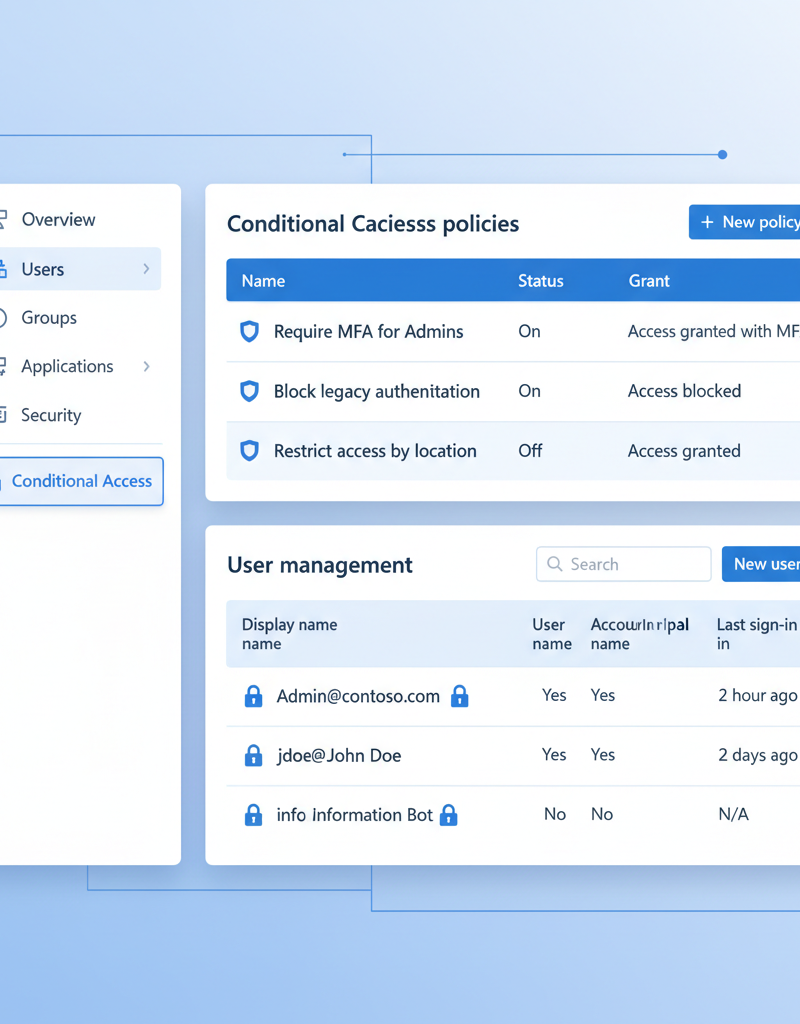Click the User name column header
Image resolution: width=800 pixels, height=1024 pixels.
pyautogui.click(x=552, y=633)
